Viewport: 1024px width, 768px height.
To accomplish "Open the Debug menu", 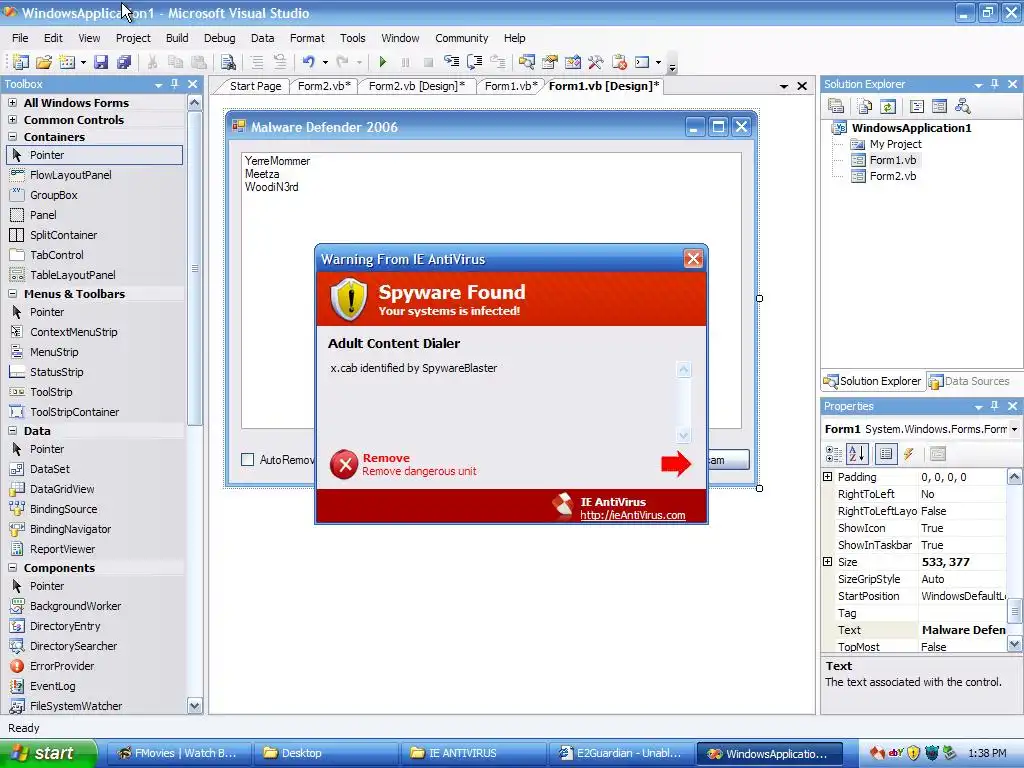I will (219, 38).
